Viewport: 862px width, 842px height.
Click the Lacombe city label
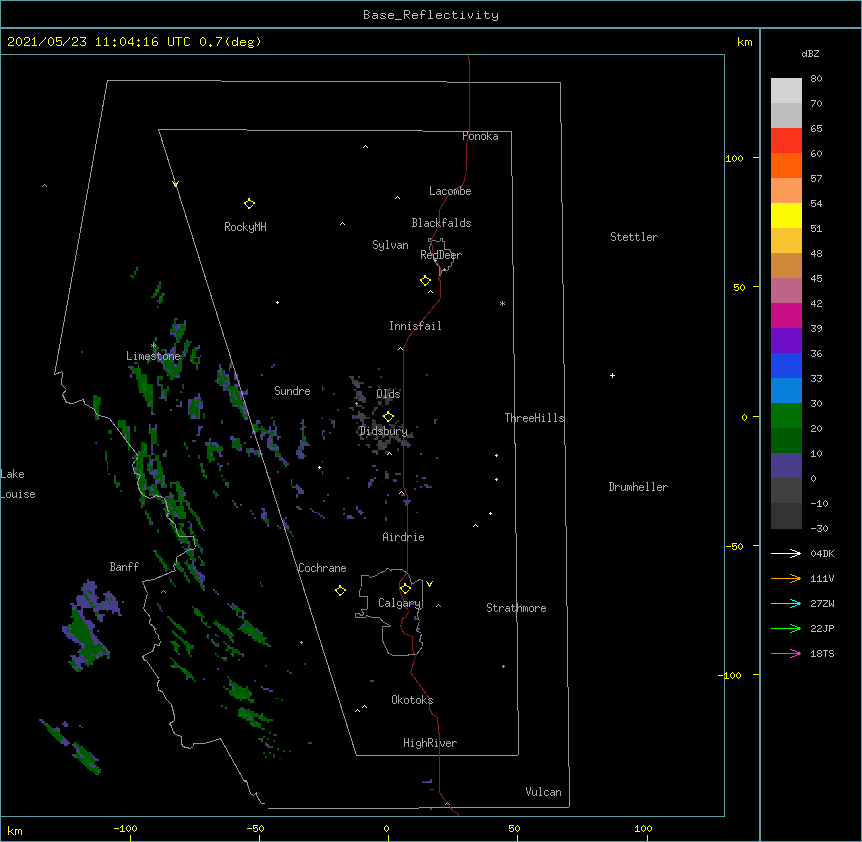(x=450, y=191)
